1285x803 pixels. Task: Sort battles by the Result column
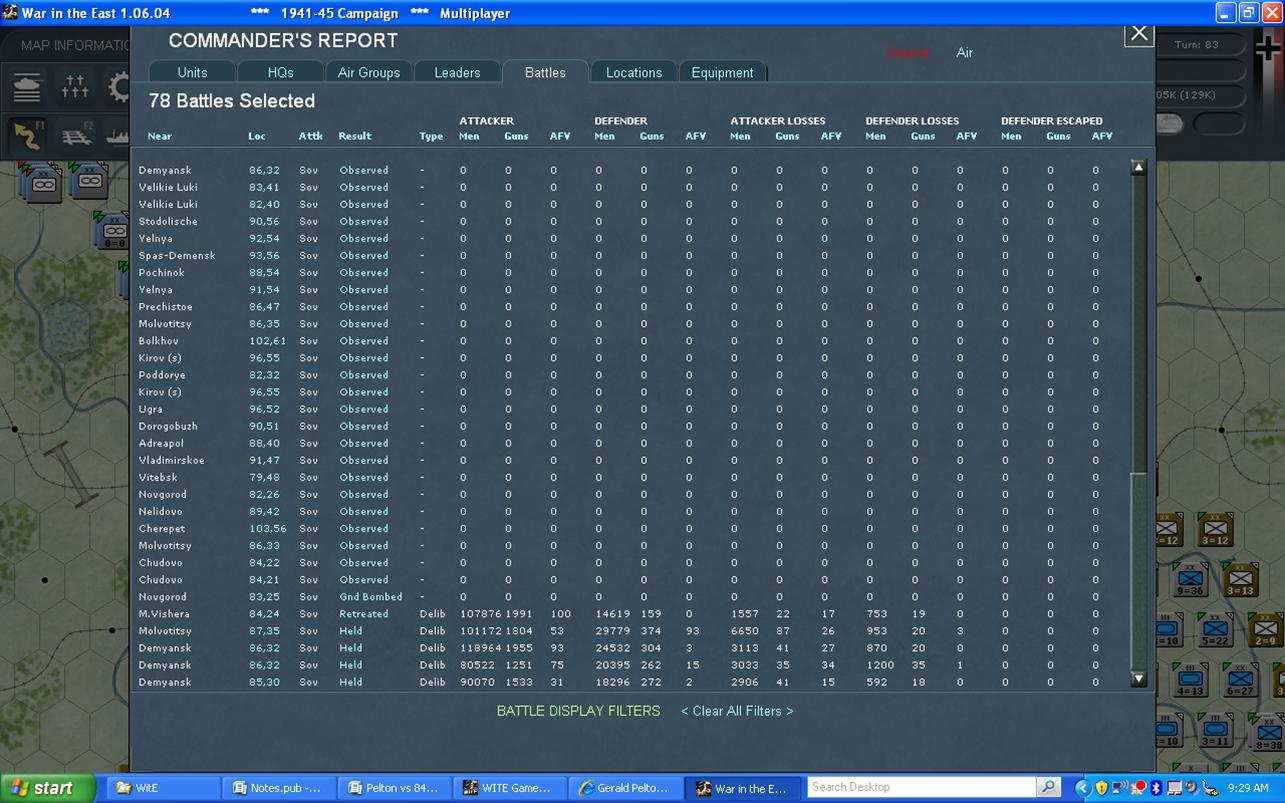[x=355, y=136]
